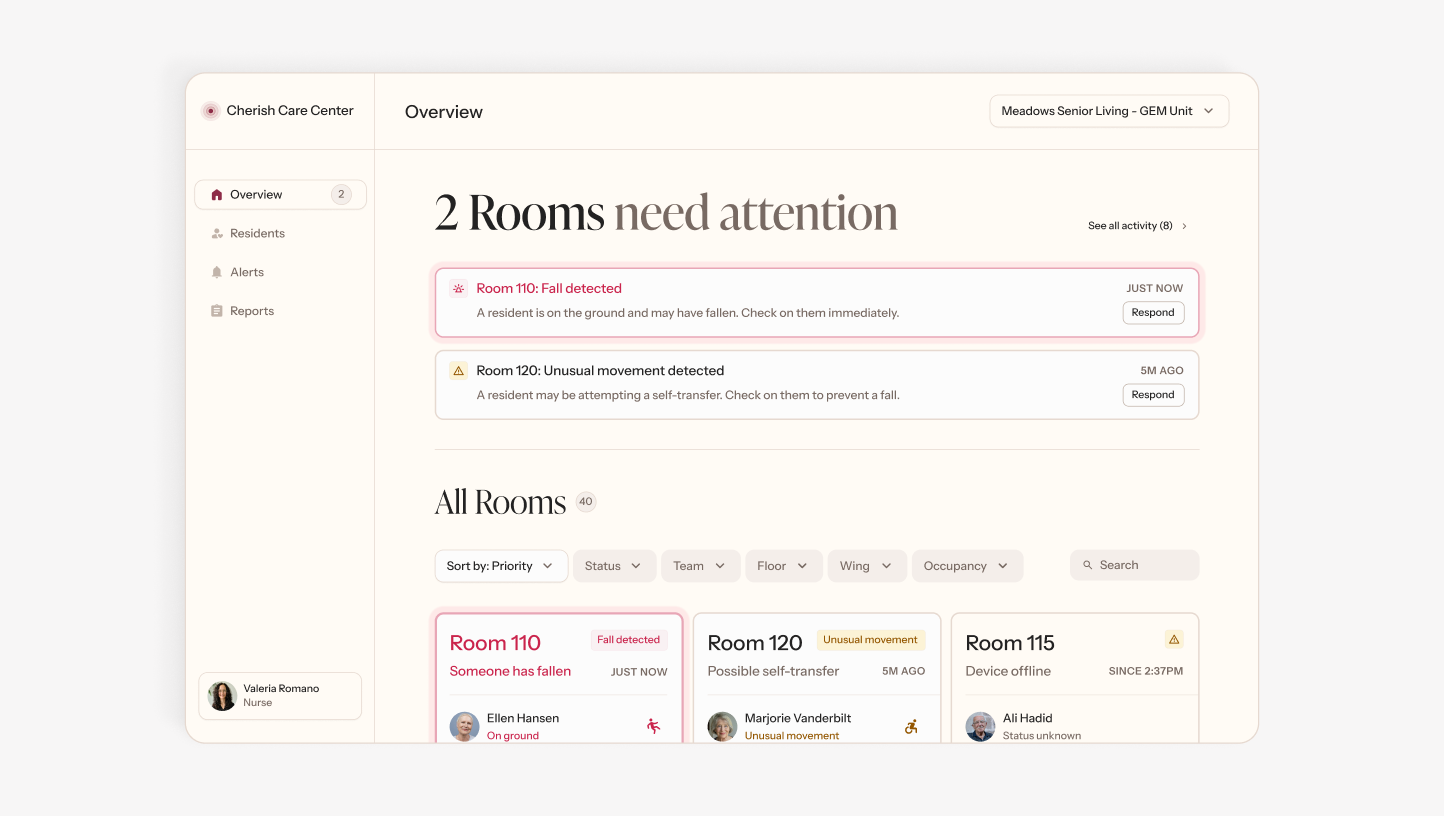Viewport: 1444px width, 816px height.
Task: Click the people icon beside Residents
Action: click(217, 234)
